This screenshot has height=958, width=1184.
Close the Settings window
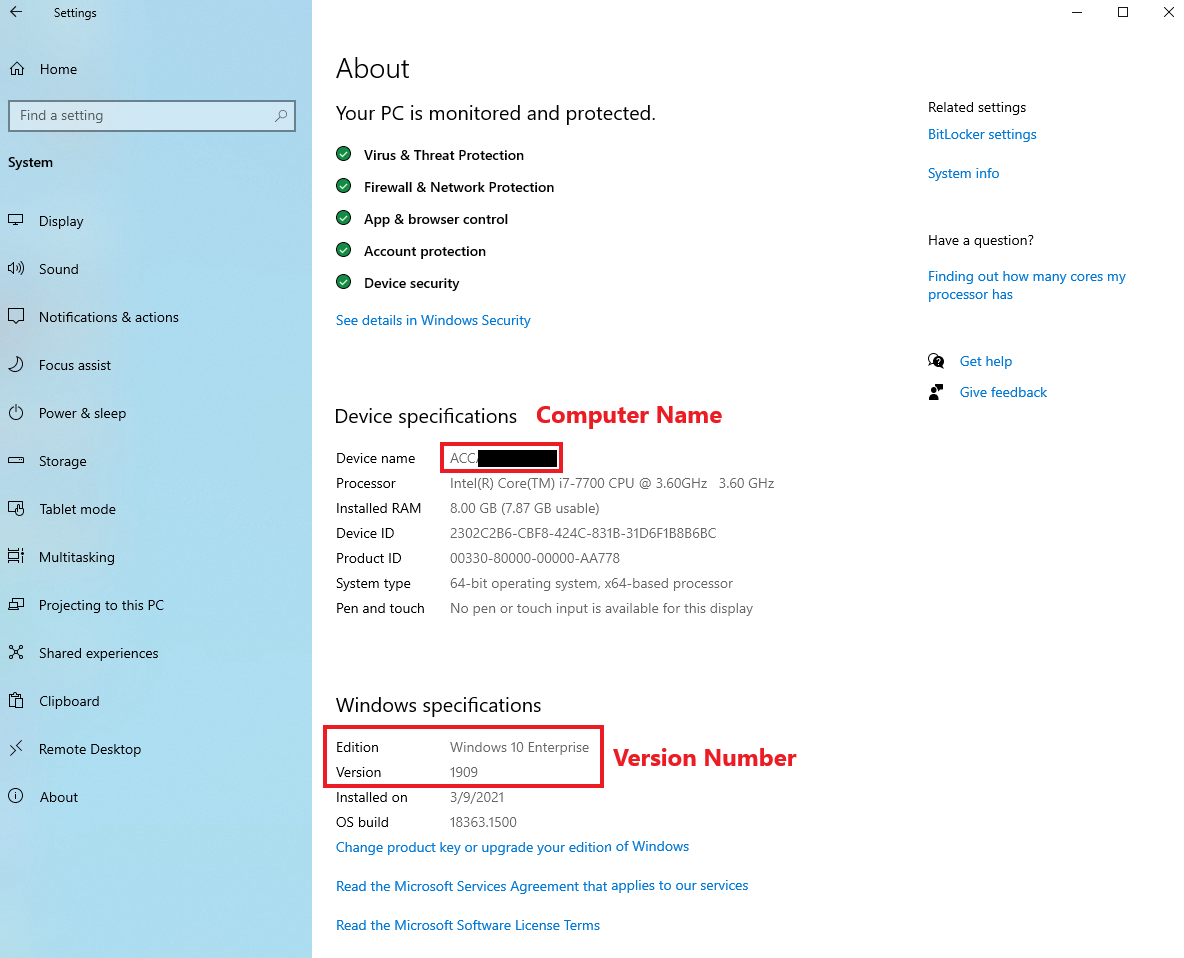tap(1168, 12)
